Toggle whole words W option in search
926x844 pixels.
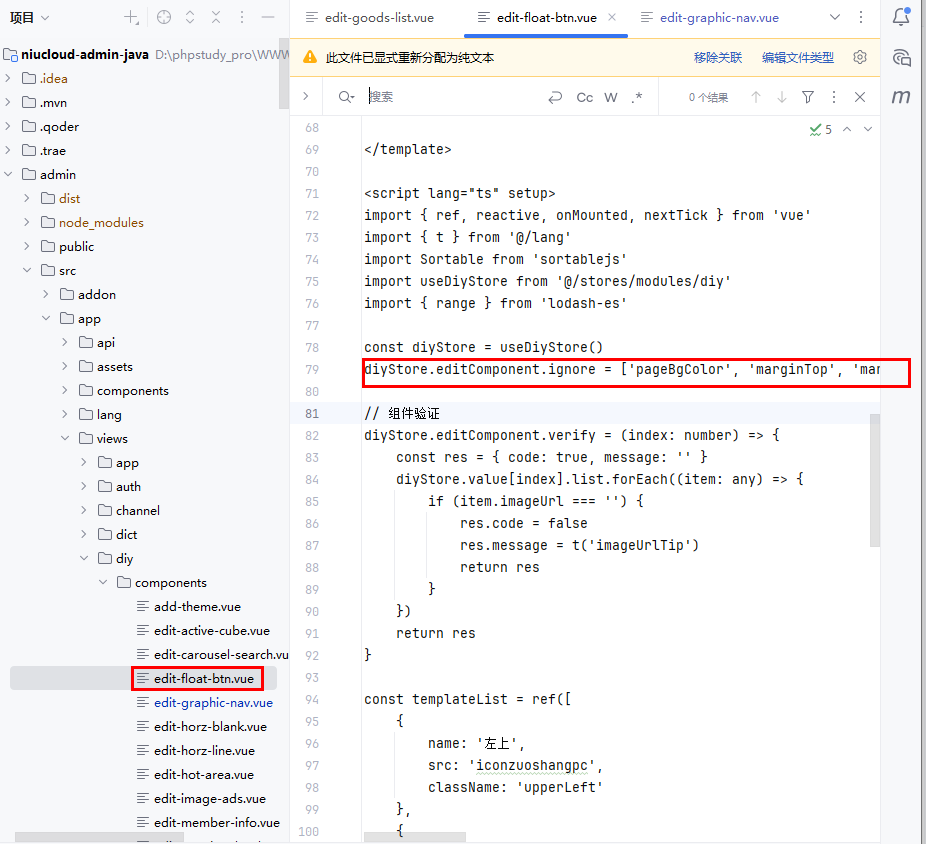click(x=611, y=97)
